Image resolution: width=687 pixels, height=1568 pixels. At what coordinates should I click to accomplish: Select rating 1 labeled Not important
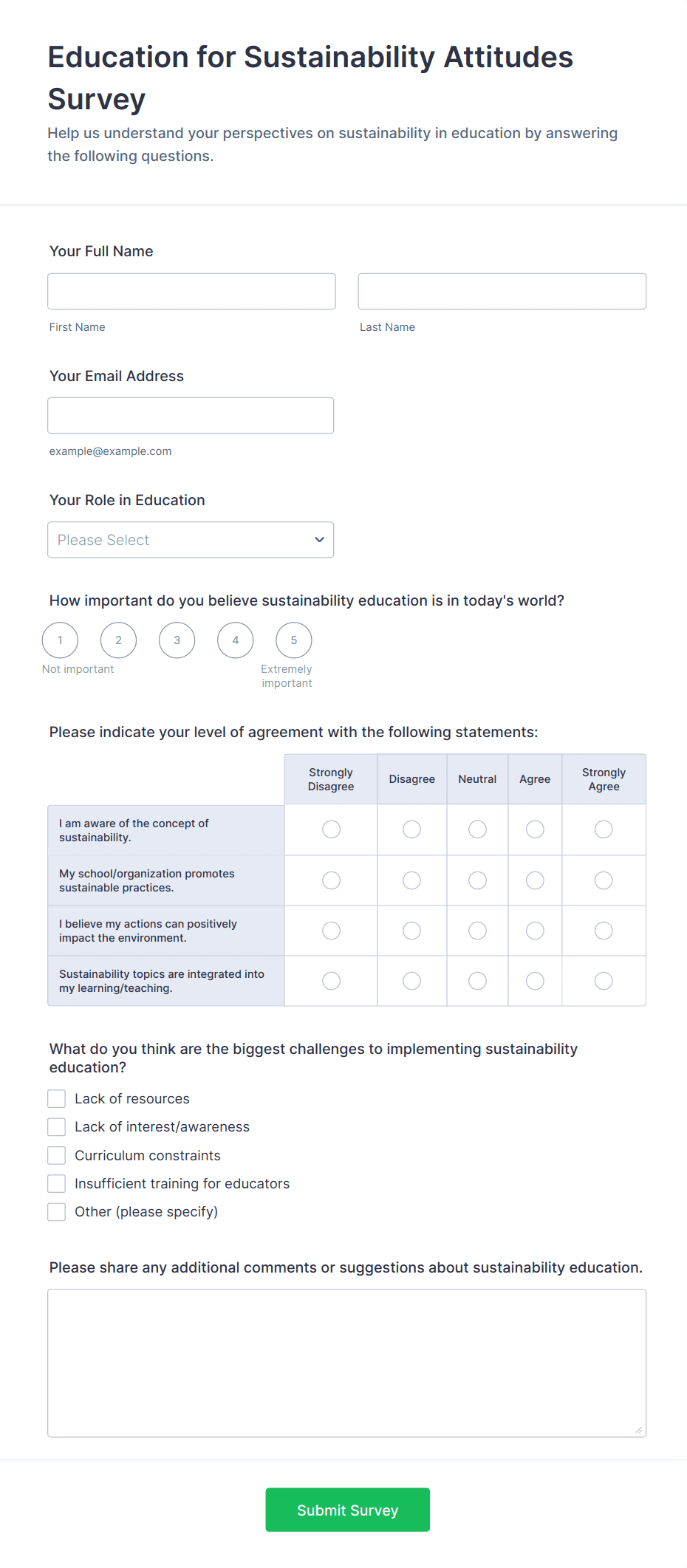[x=60, y=640]
